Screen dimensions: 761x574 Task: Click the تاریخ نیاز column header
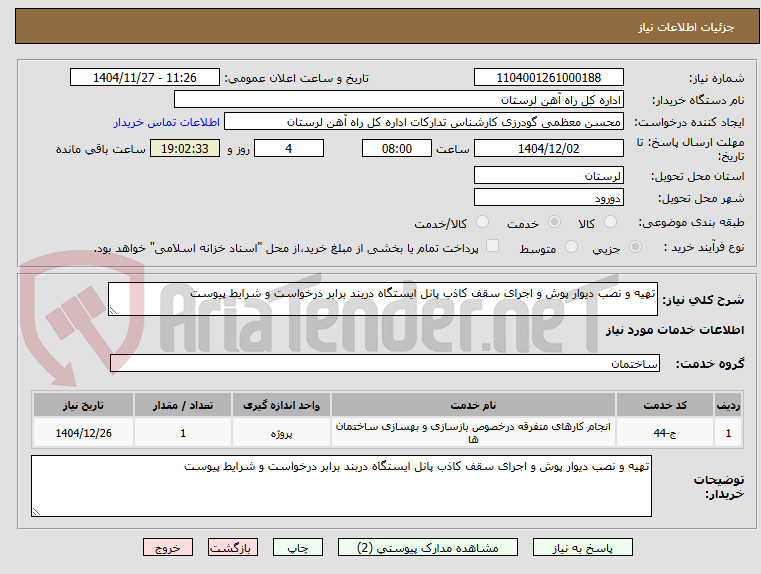point(83,405)
